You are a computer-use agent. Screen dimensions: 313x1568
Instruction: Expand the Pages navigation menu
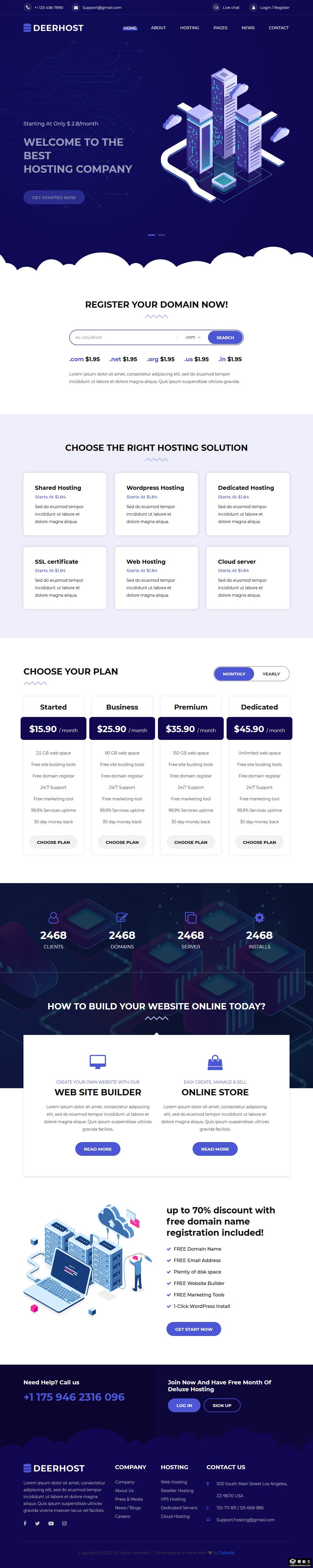pyautogui.click(x=221, y=28)
